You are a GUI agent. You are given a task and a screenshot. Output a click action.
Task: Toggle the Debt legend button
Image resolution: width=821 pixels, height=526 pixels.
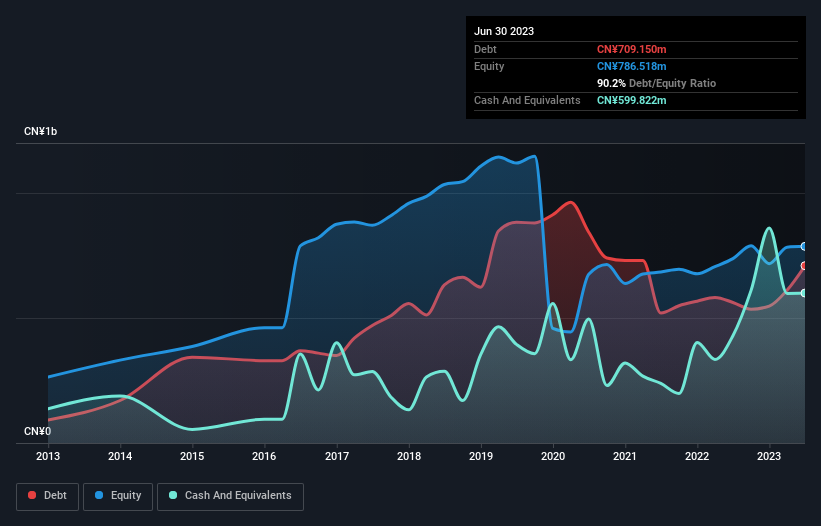[48, 496]
